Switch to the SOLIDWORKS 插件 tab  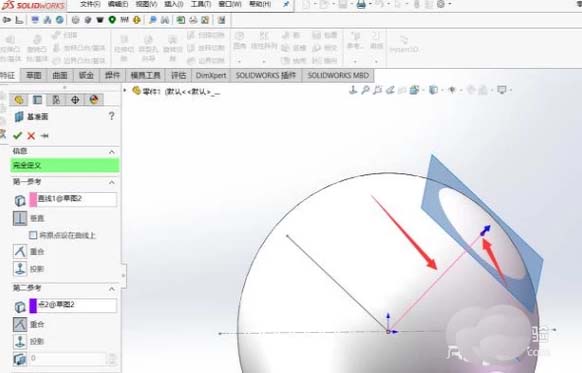point(266,75)
